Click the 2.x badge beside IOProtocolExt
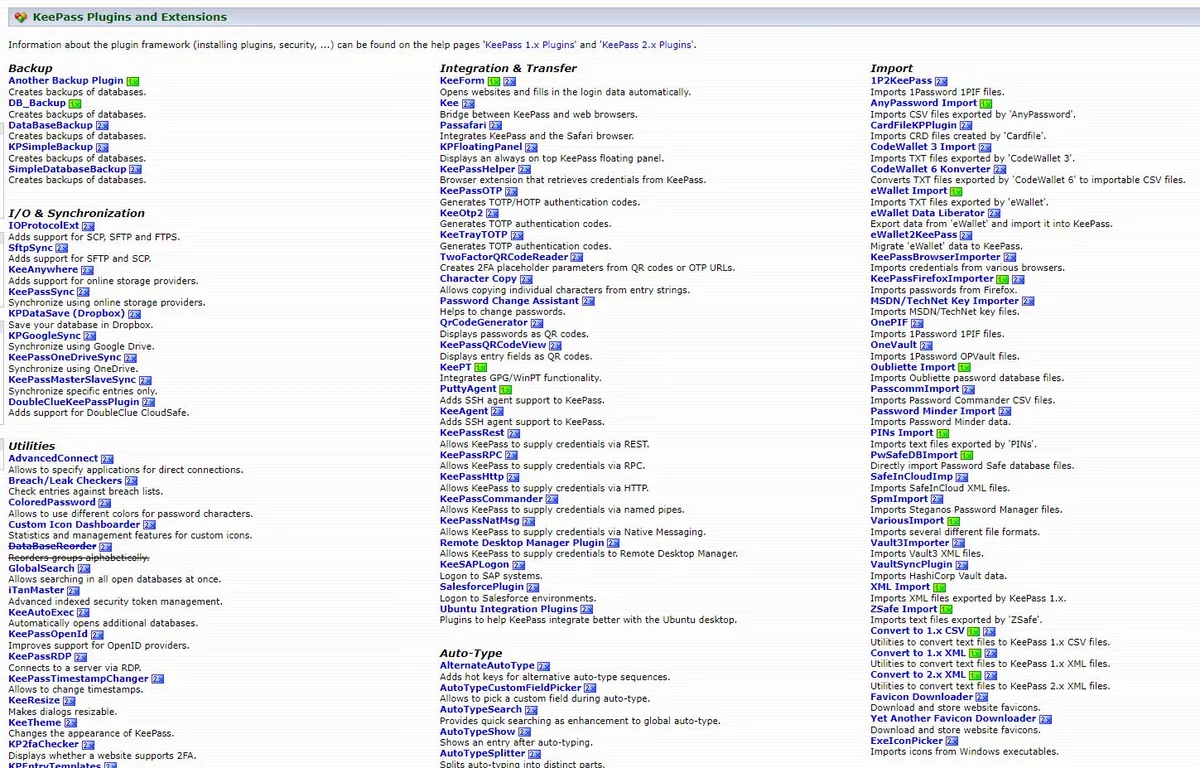Viewport: 1200px width, 768px height. tap(89, 226)
